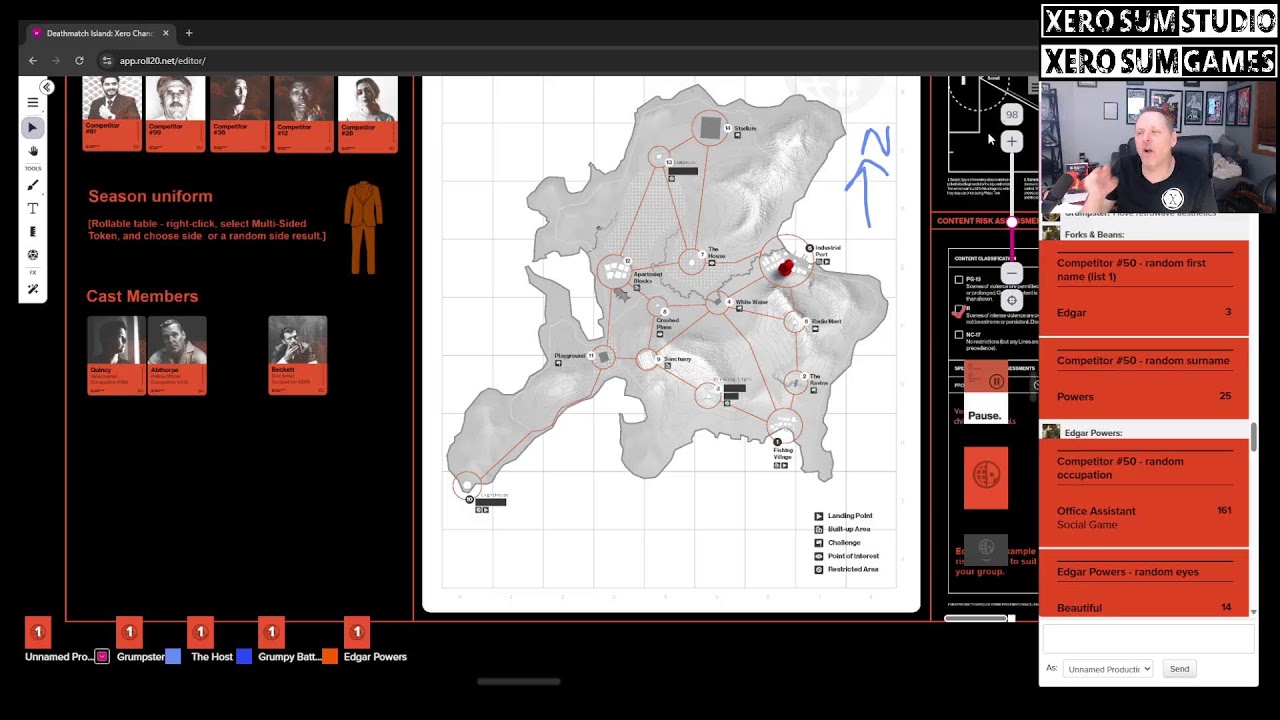Toggle the checked R content classification box
Viewport: 1280px width, 720px height.
959,311
